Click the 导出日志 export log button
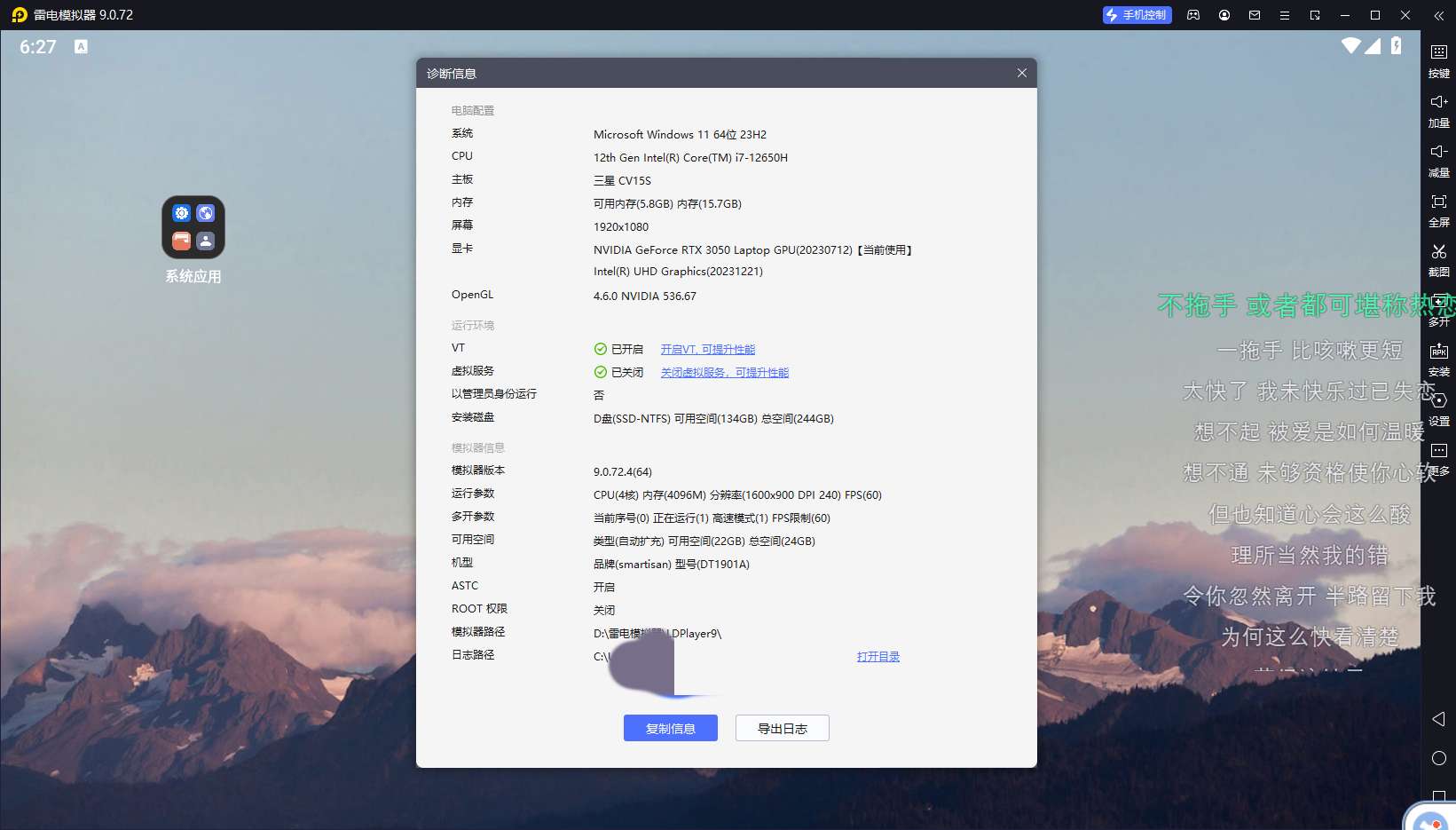The image size is (1456, 830). tap(782, 728)
